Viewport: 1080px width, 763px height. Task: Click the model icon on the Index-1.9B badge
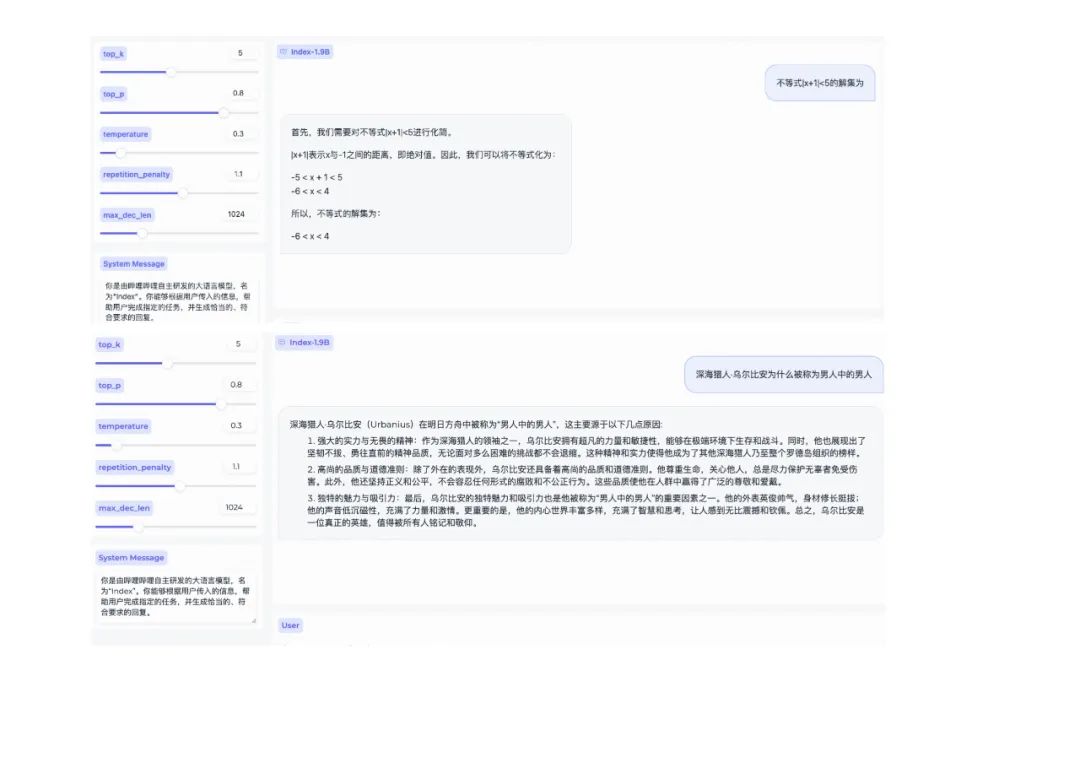[283, 52]
